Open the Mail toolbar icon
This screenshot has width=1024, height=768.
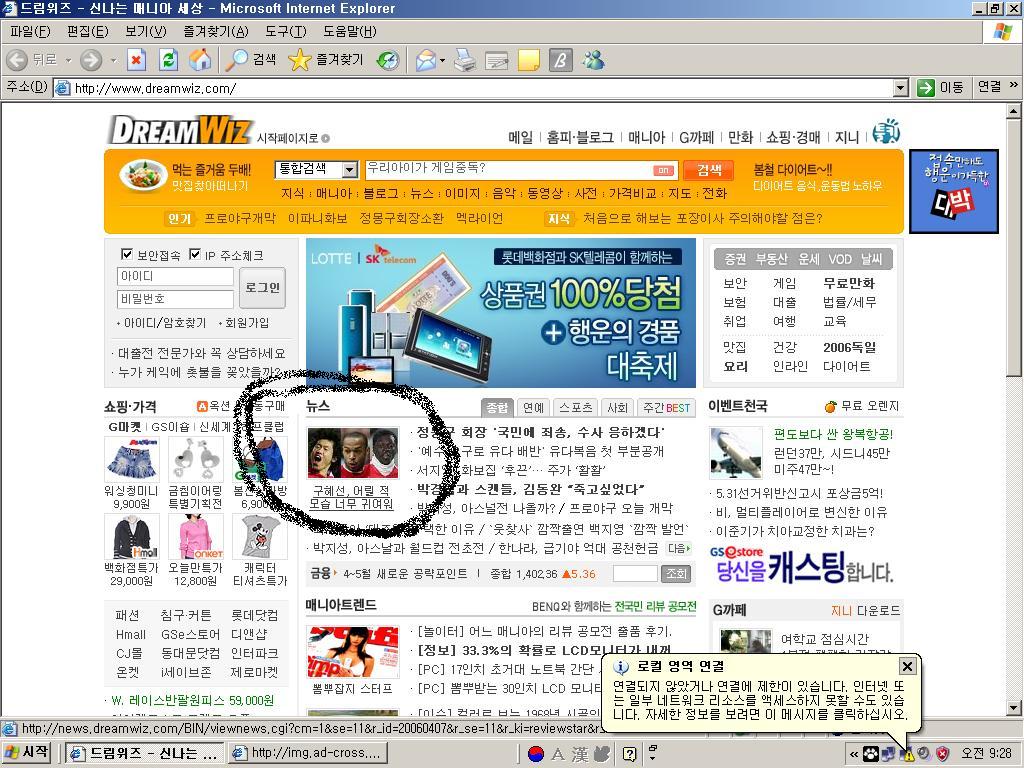coord(425,60)
